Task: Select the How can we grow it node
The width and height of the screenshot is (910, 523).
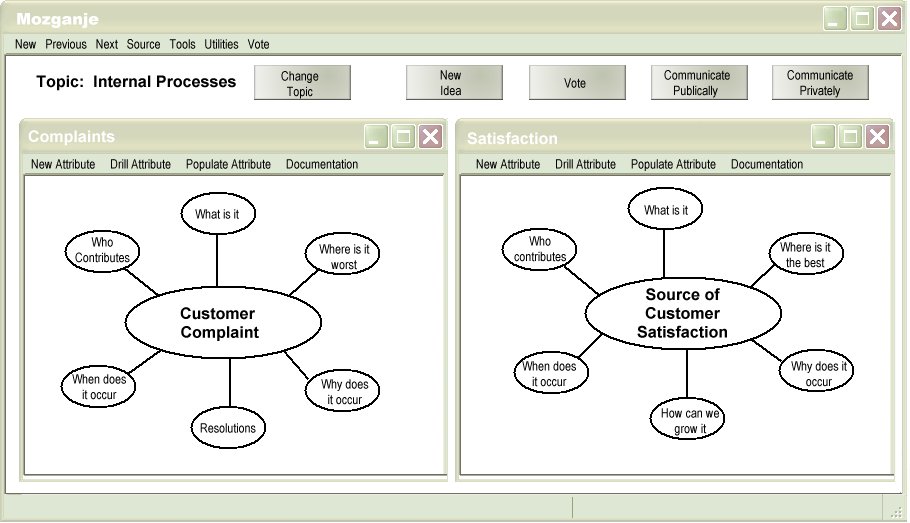Action: click(x=686, y=421)
